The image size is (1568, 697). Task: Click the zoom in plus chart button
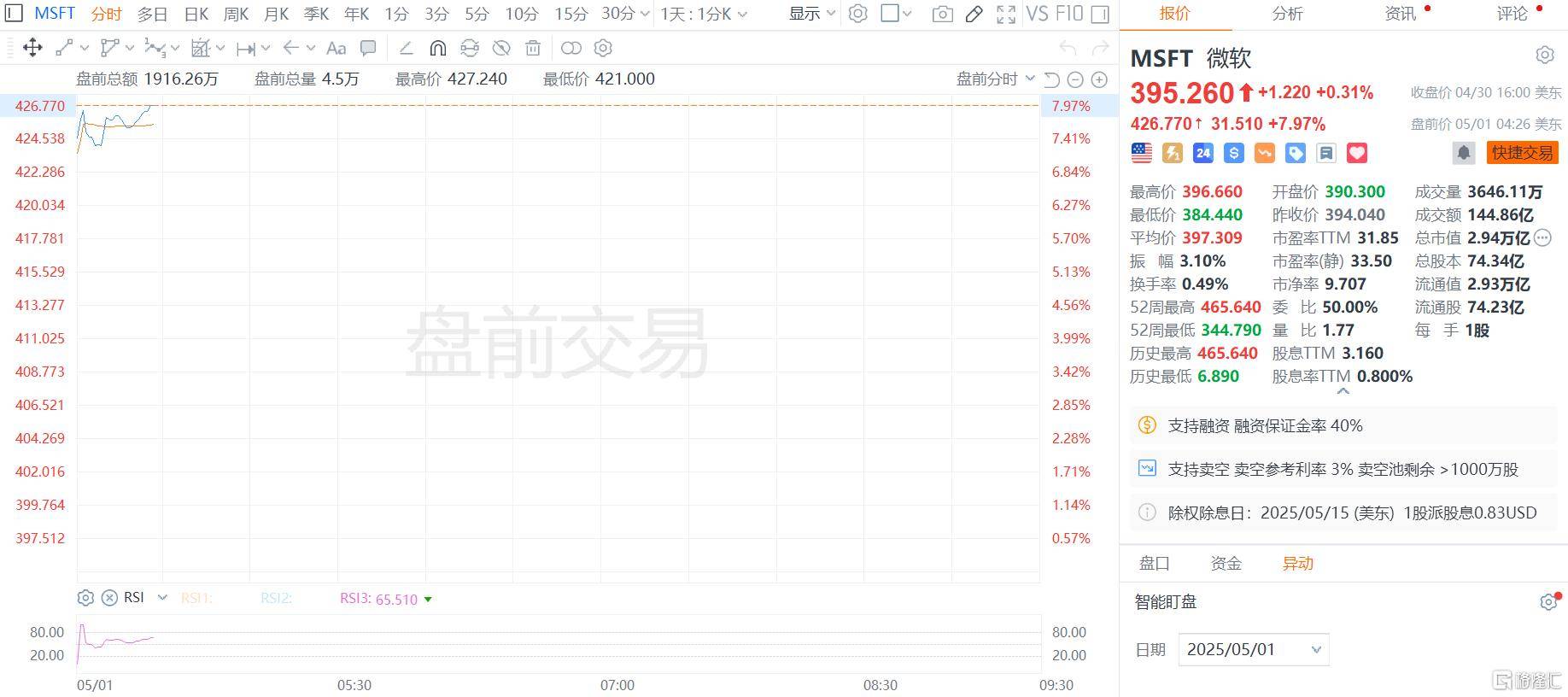1099,79
